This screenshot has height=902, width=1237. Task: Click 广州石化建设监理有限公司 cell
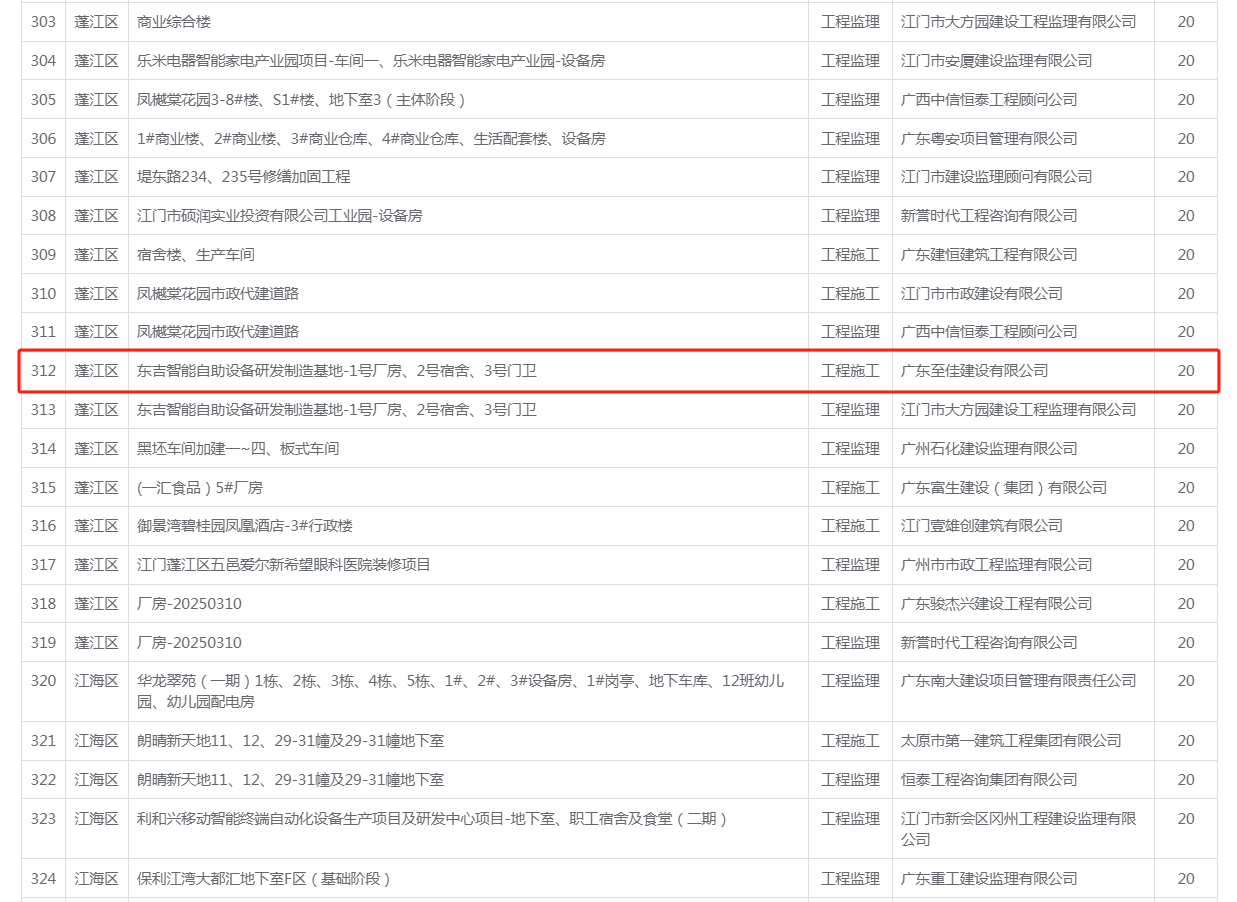pos(989,449)
